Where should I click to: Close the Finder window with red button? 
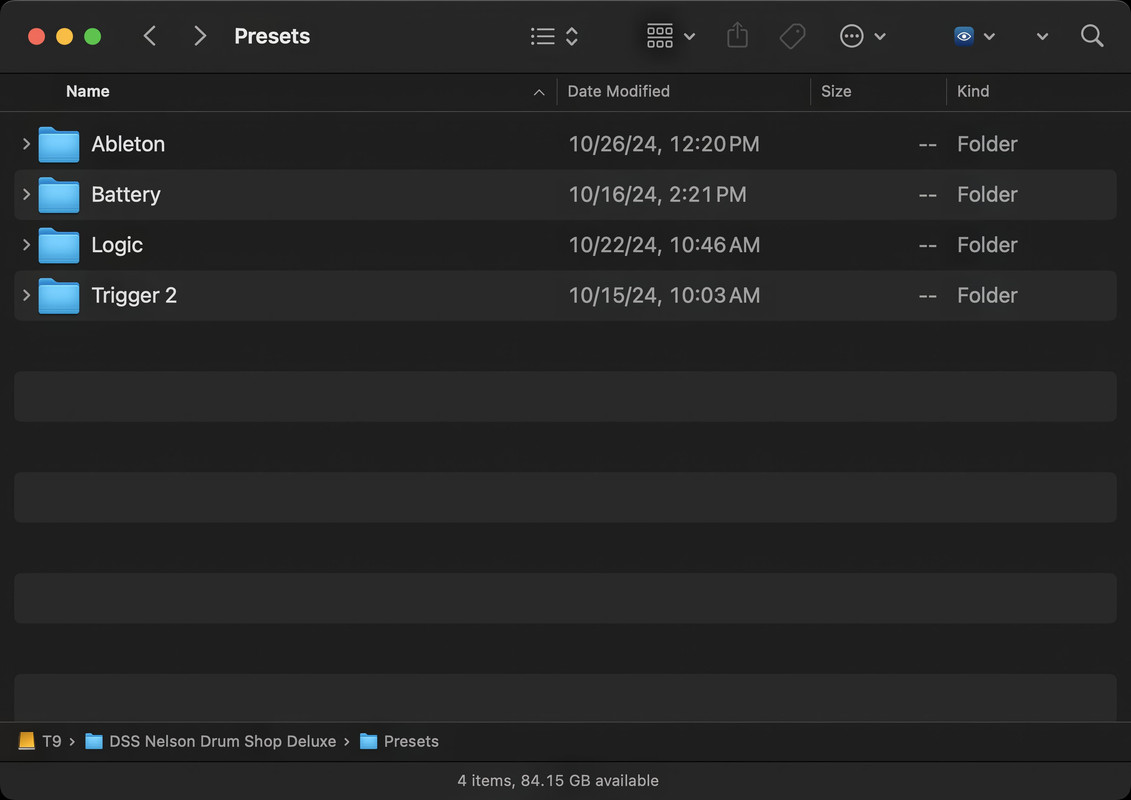(36, 36)
